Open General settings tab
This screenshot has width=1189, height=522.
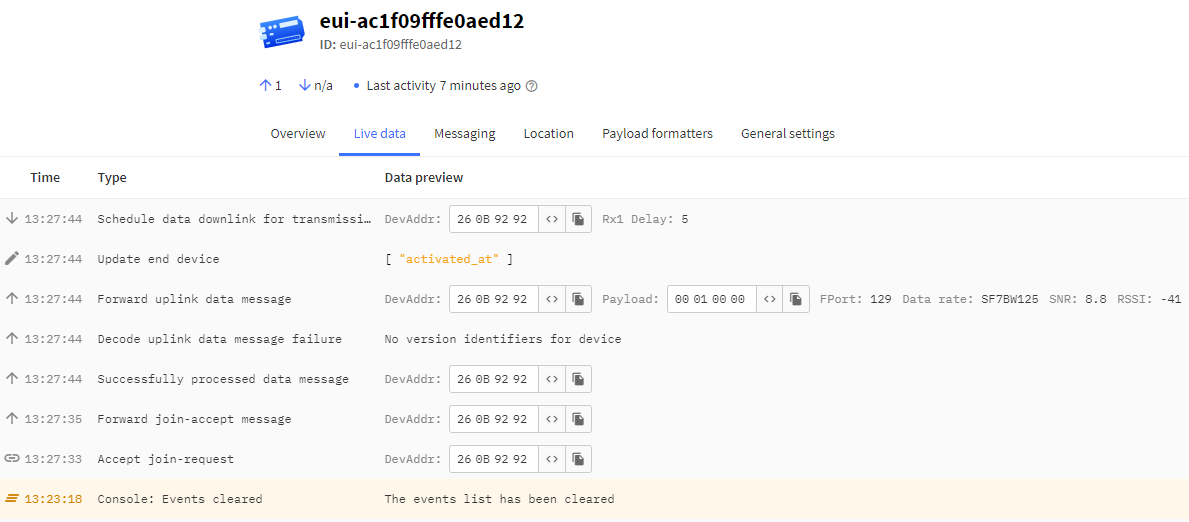click(x=787, y=134)
